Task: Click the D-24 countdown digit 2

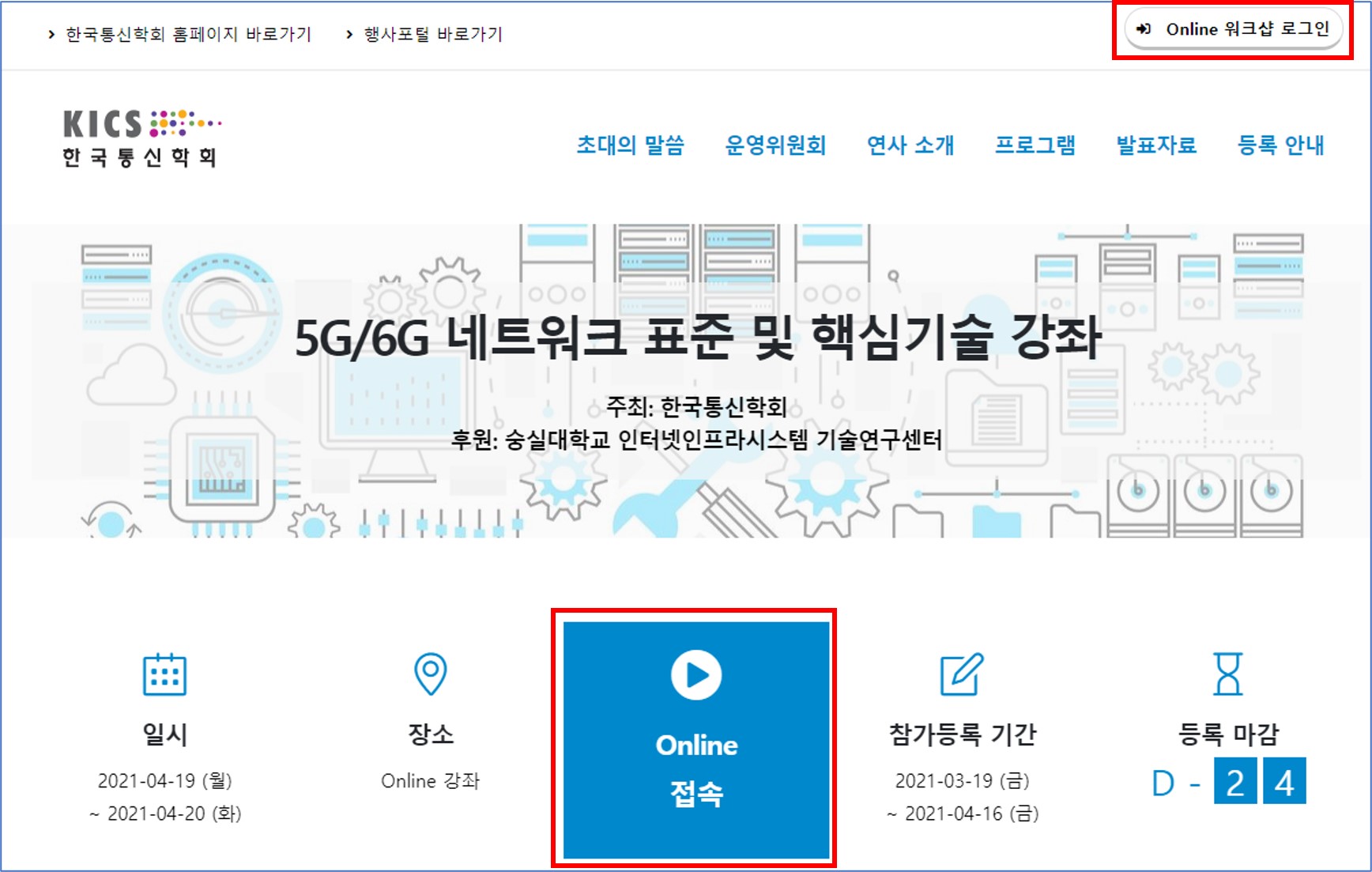Action: click(x=1234, y=782)
